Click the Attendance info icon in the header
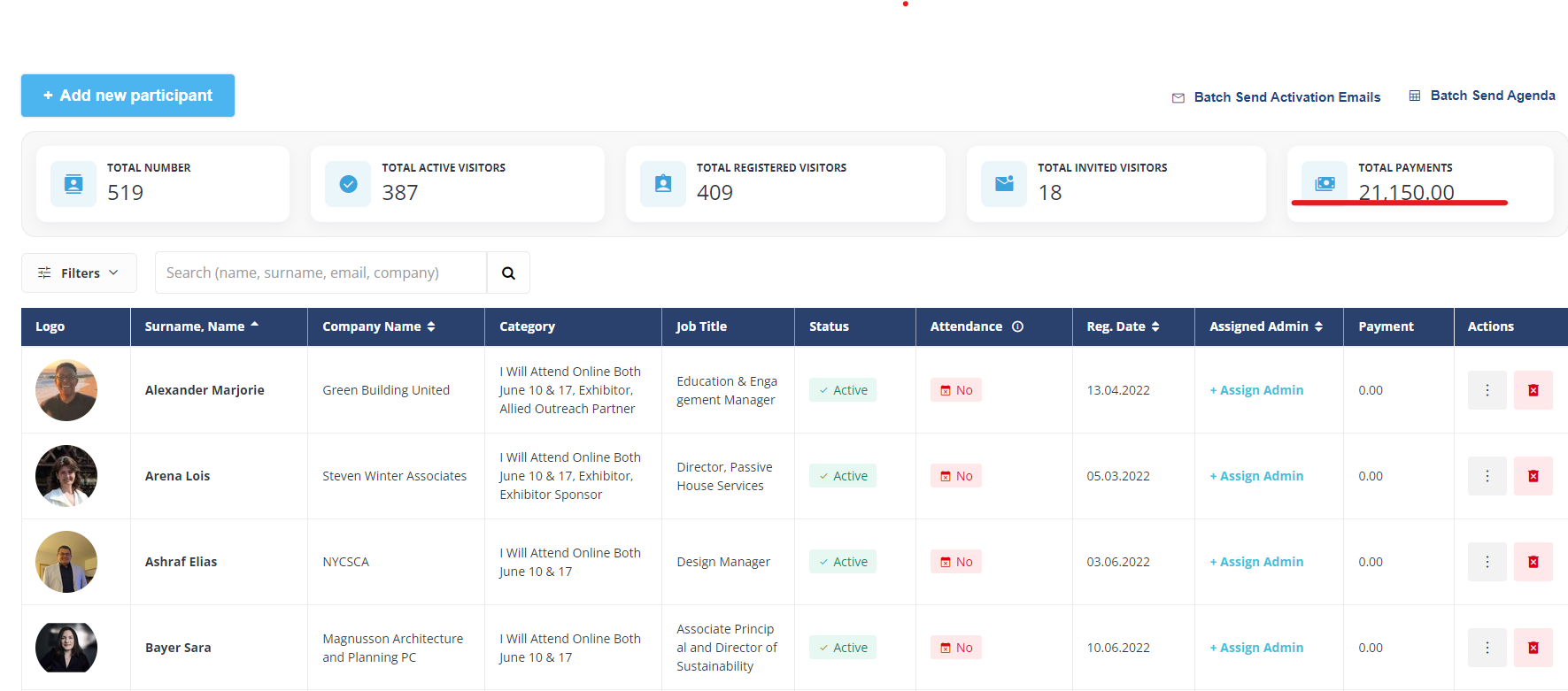Image resolution: width=1568 pixels, height=691 pixels. click(x=1017, y=326)
